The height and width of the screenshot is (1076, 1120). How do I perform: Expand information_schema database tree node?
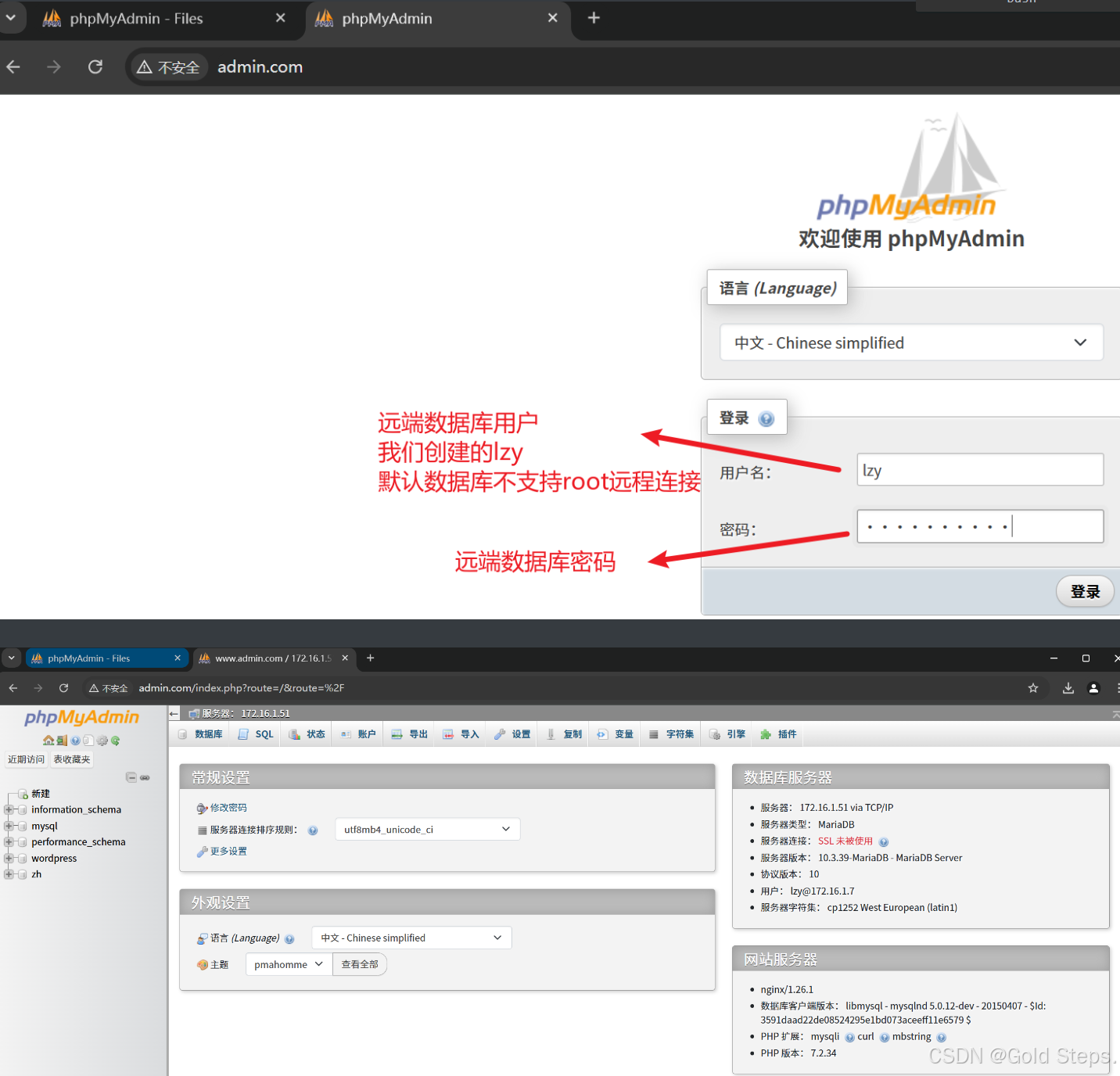(9, 810)
